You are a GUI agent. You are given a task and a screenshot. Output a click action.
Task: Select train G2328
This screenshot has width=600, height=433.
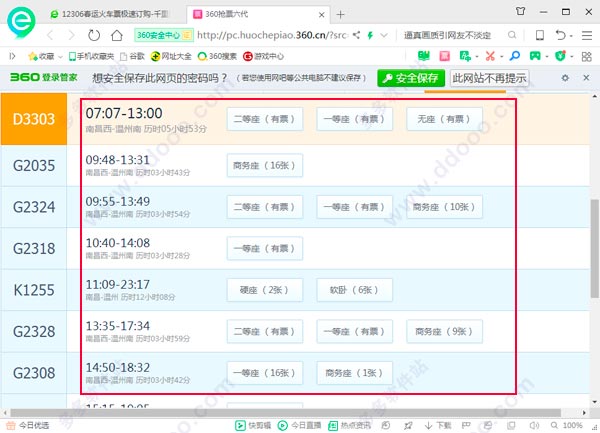click(x=34, y=331)
